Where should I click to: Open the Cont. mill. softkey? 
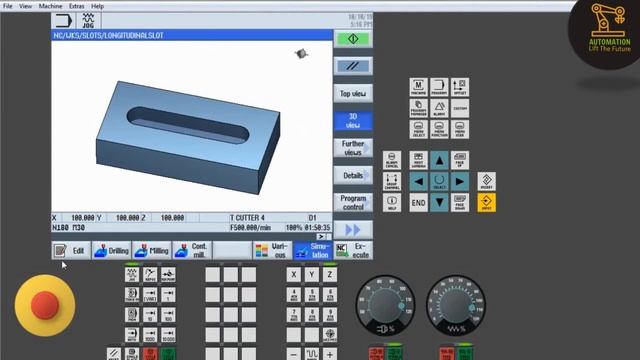click(192, 251)
